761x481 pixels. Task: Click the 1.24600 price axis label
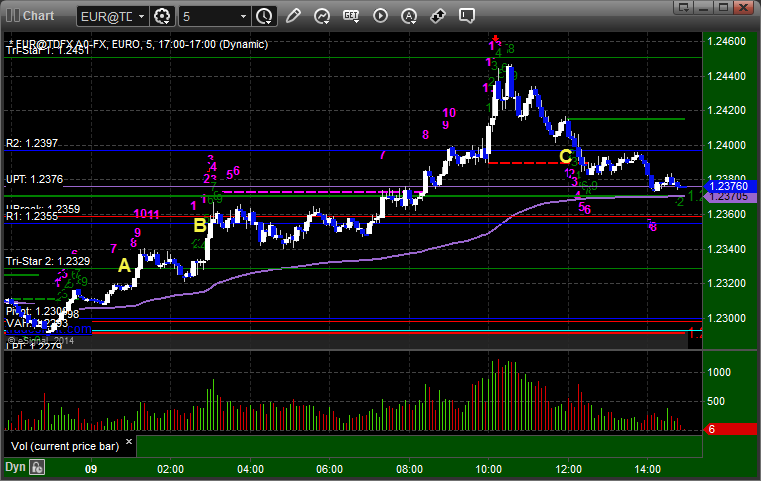(x=727, y=41)
